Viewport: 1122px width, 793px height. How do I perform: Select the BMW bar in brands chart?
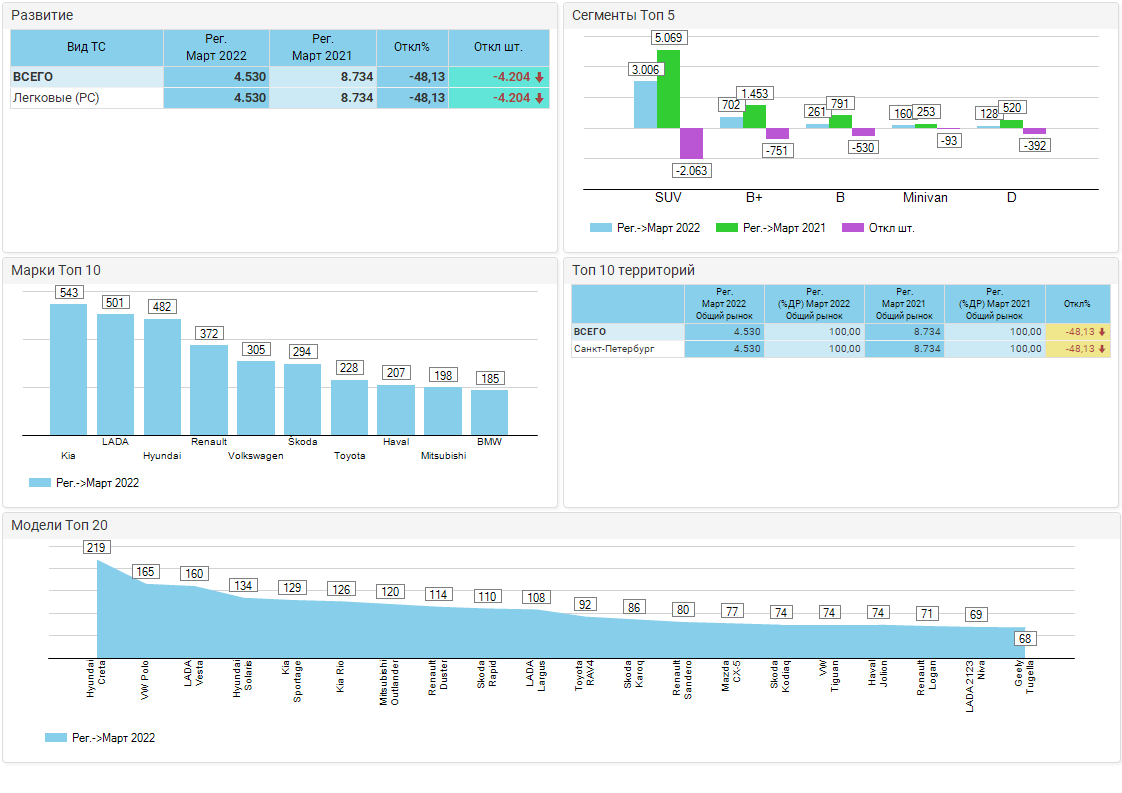tap(489, 412)
